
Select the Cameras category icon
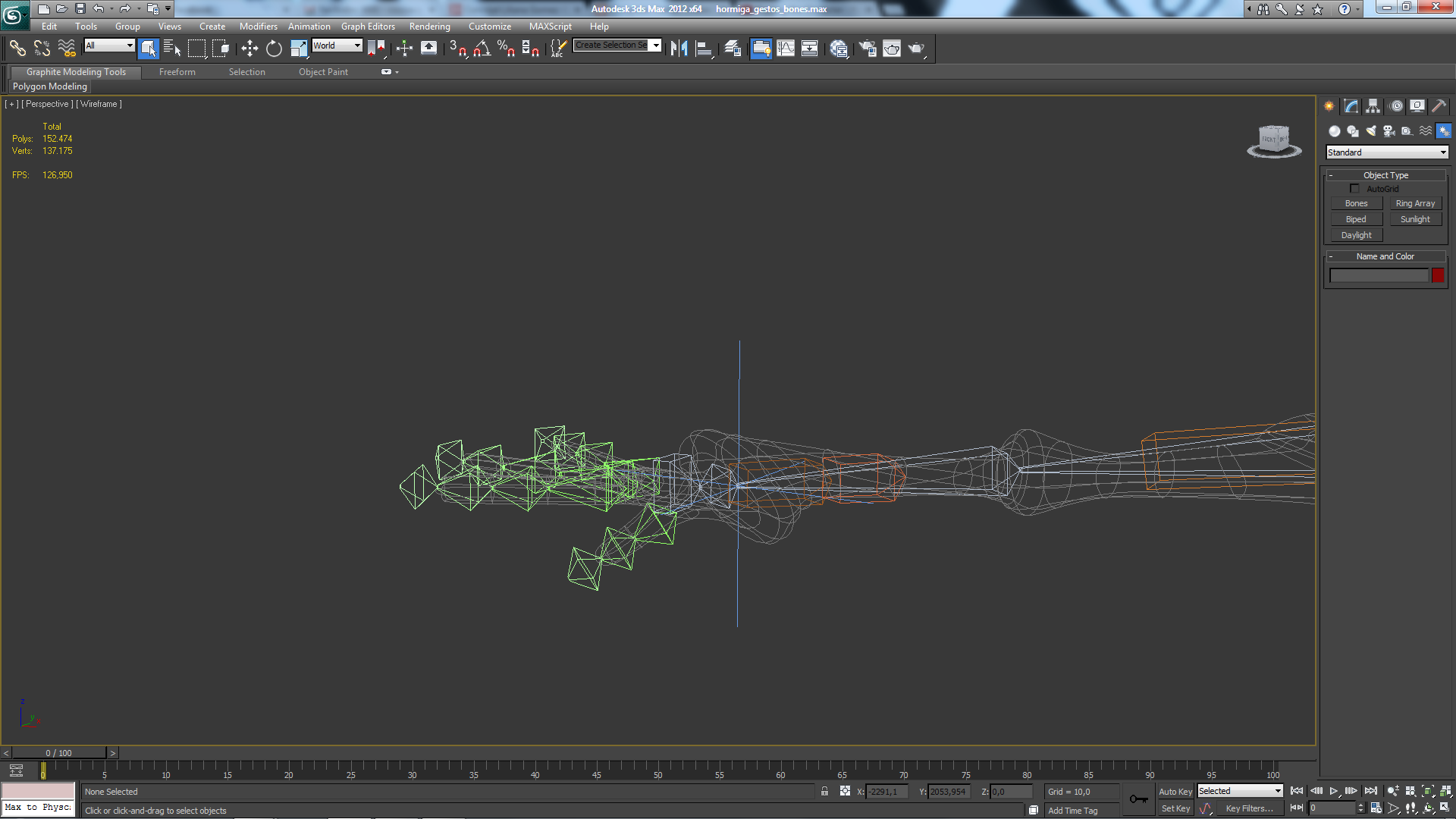(1389, 131)
